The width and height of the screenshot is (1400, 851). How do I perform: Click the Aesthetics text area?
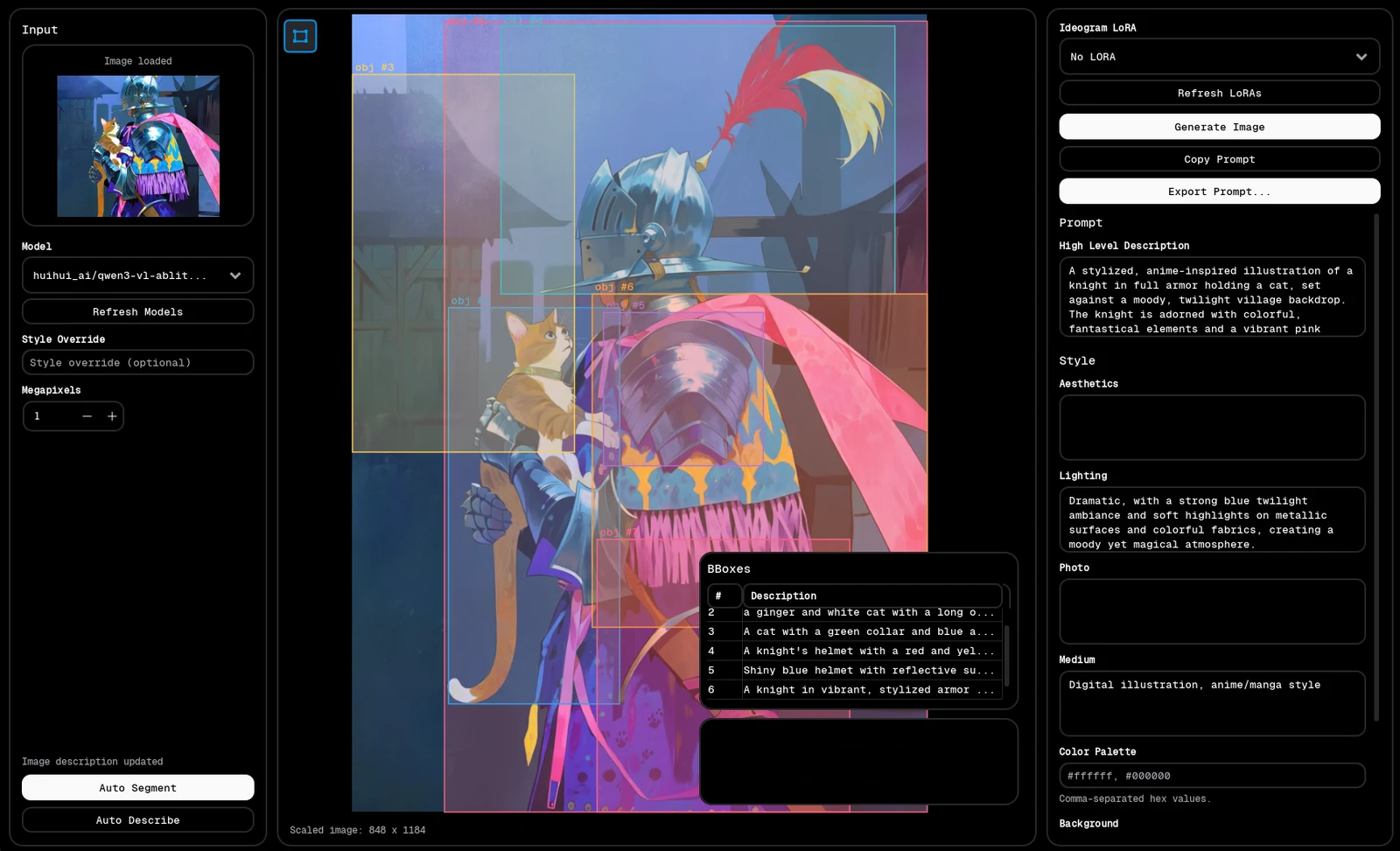1212,428
